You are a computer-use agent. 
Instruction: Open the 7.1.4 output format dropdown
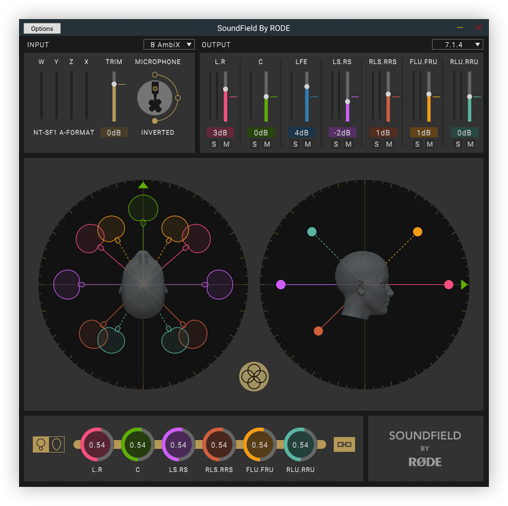457,45
